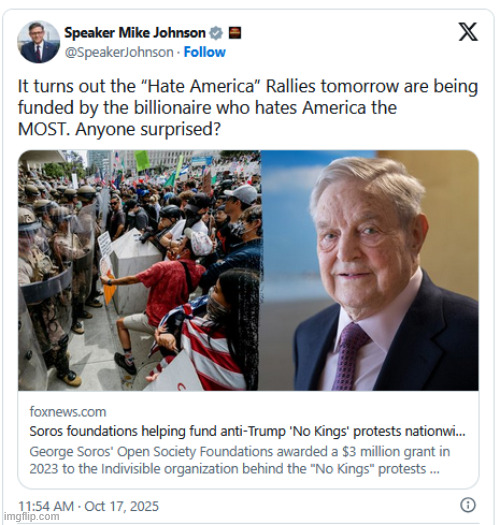500x525 pixels.
Task: Click the "MOST. Anyone surprised?" line
Action: point(119,129)
